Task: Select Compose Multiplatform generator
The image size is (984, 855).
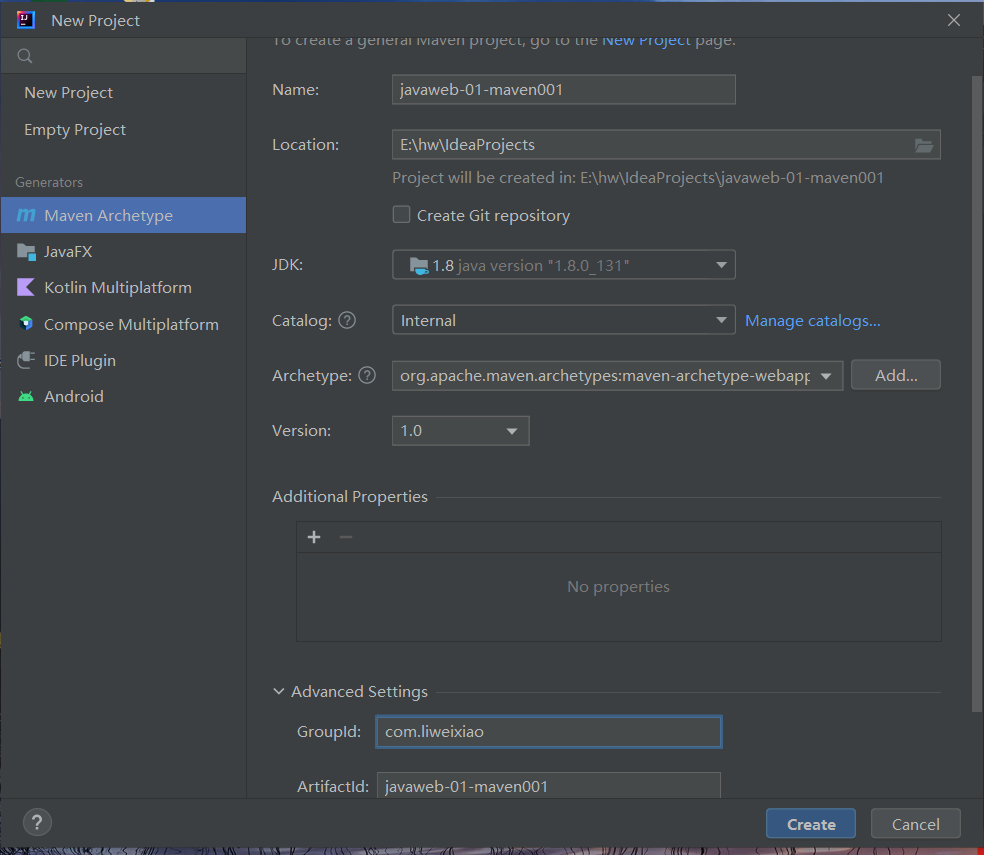Action: (123, 324)
